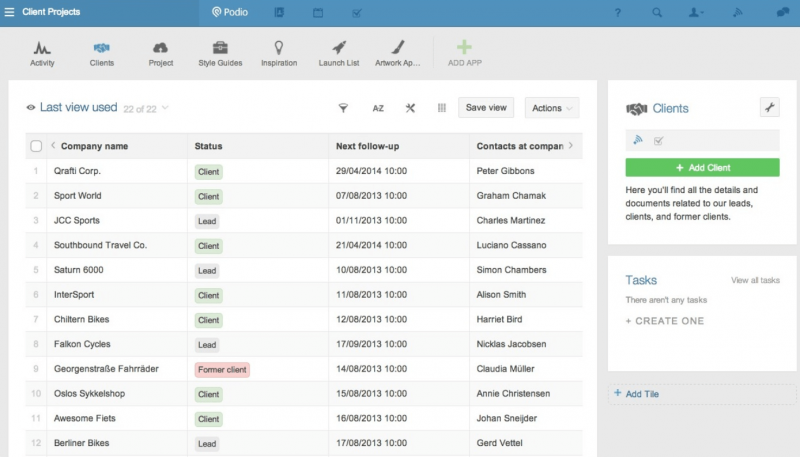The height and width of the screenshot is (457, 800).
Task: Click the AZ sort icon
Action: click(378, 108)
